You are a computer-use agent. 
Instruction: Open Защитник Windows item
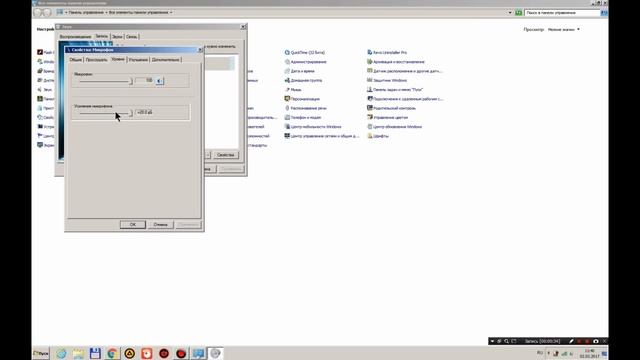point(387,80)
